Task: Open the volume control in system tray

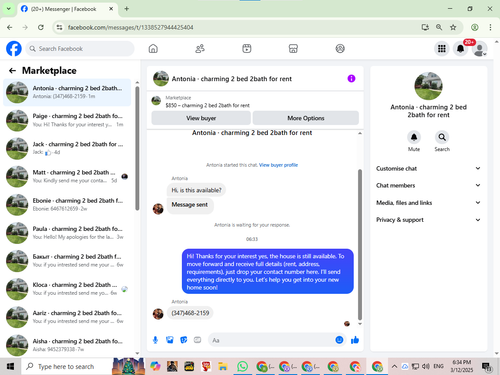Action: tap(426, 366)
